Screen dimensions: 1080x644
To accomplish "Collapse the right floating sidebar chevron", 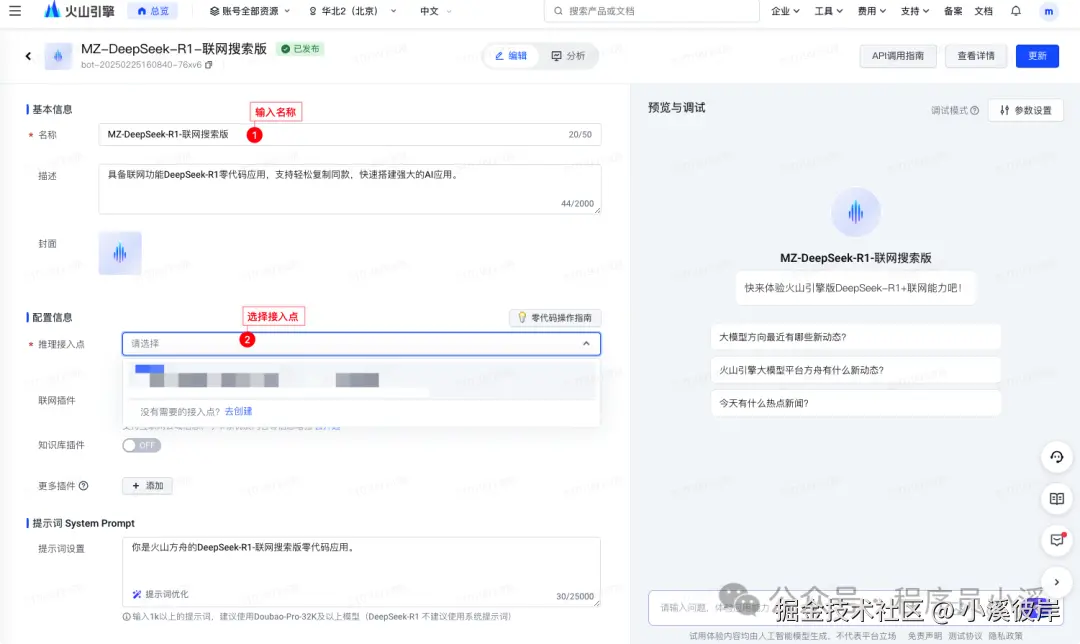I will pyautogui.click(x=1057, y=582).
